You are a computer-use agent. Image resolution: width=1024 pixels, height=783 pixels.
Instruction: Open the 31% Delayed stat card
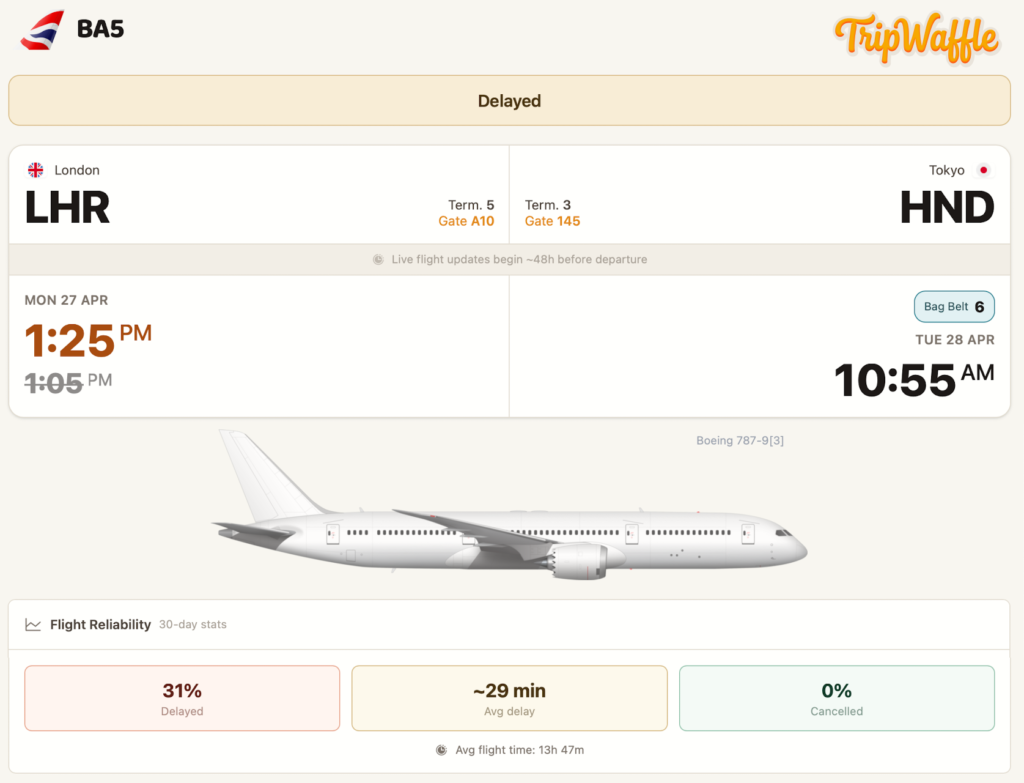click(182, 698)
